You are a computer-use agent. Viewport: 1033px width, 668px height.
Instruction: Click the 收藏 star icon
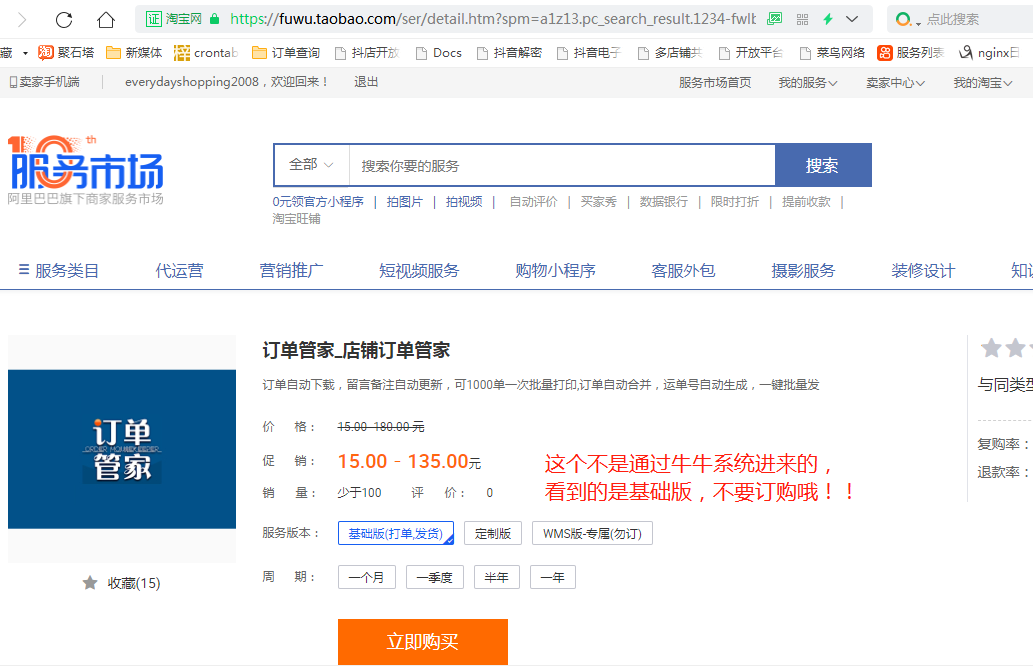(90, 582)
